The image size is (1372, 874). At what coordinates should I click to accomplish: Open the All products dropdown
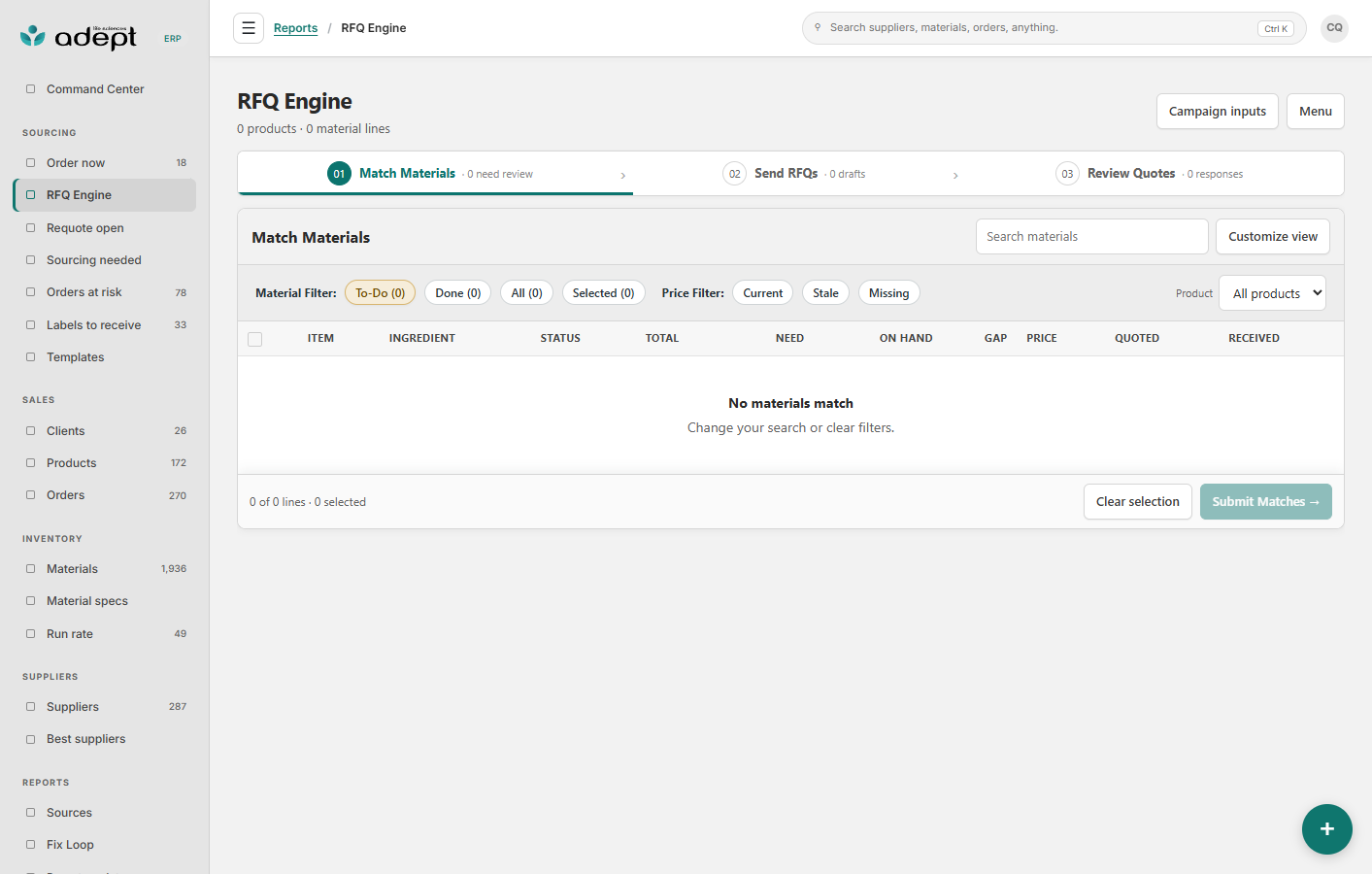coord(1272,293)
